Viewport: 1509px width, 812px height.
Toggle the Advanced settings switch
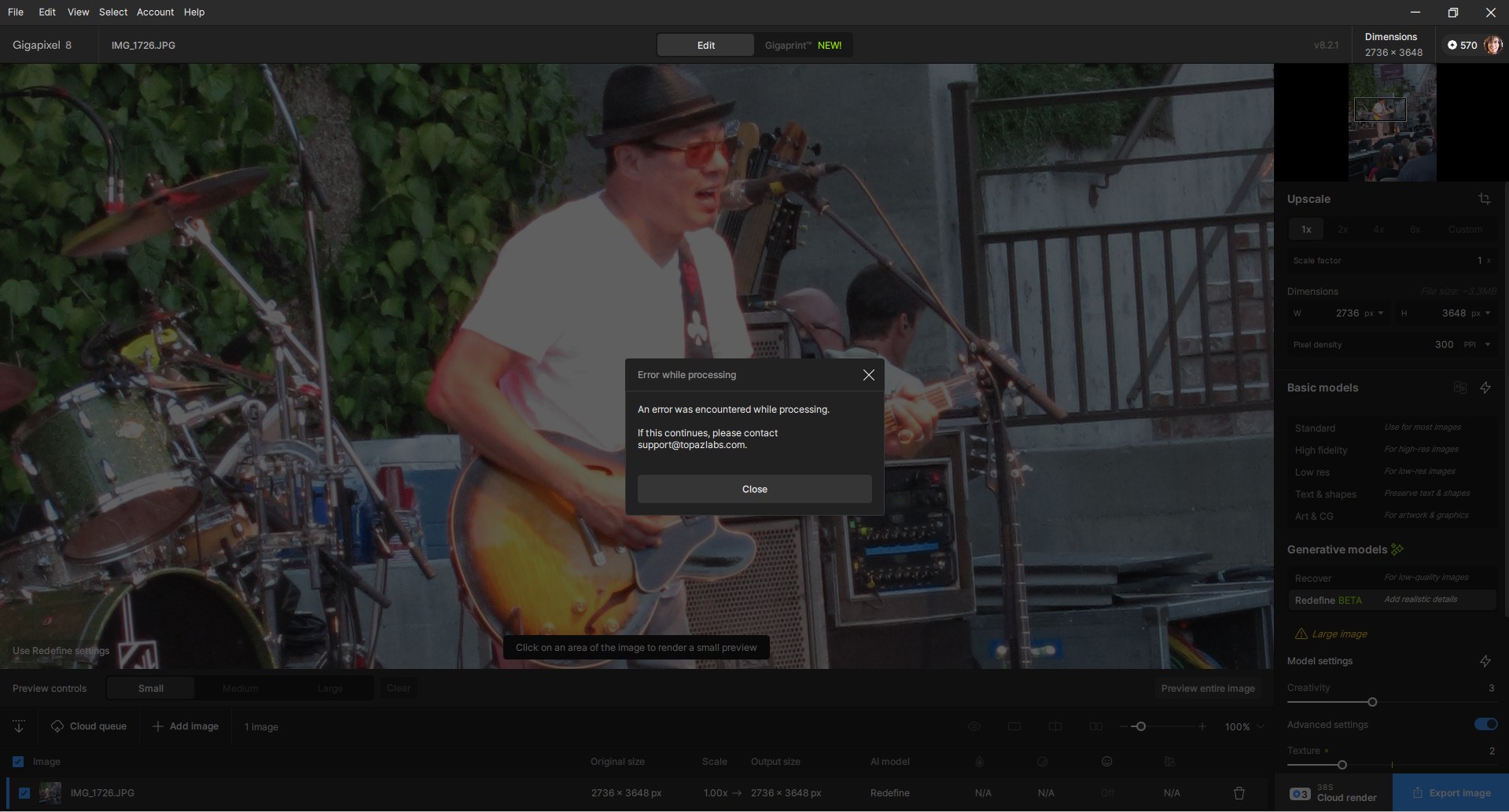point(1485,724)
